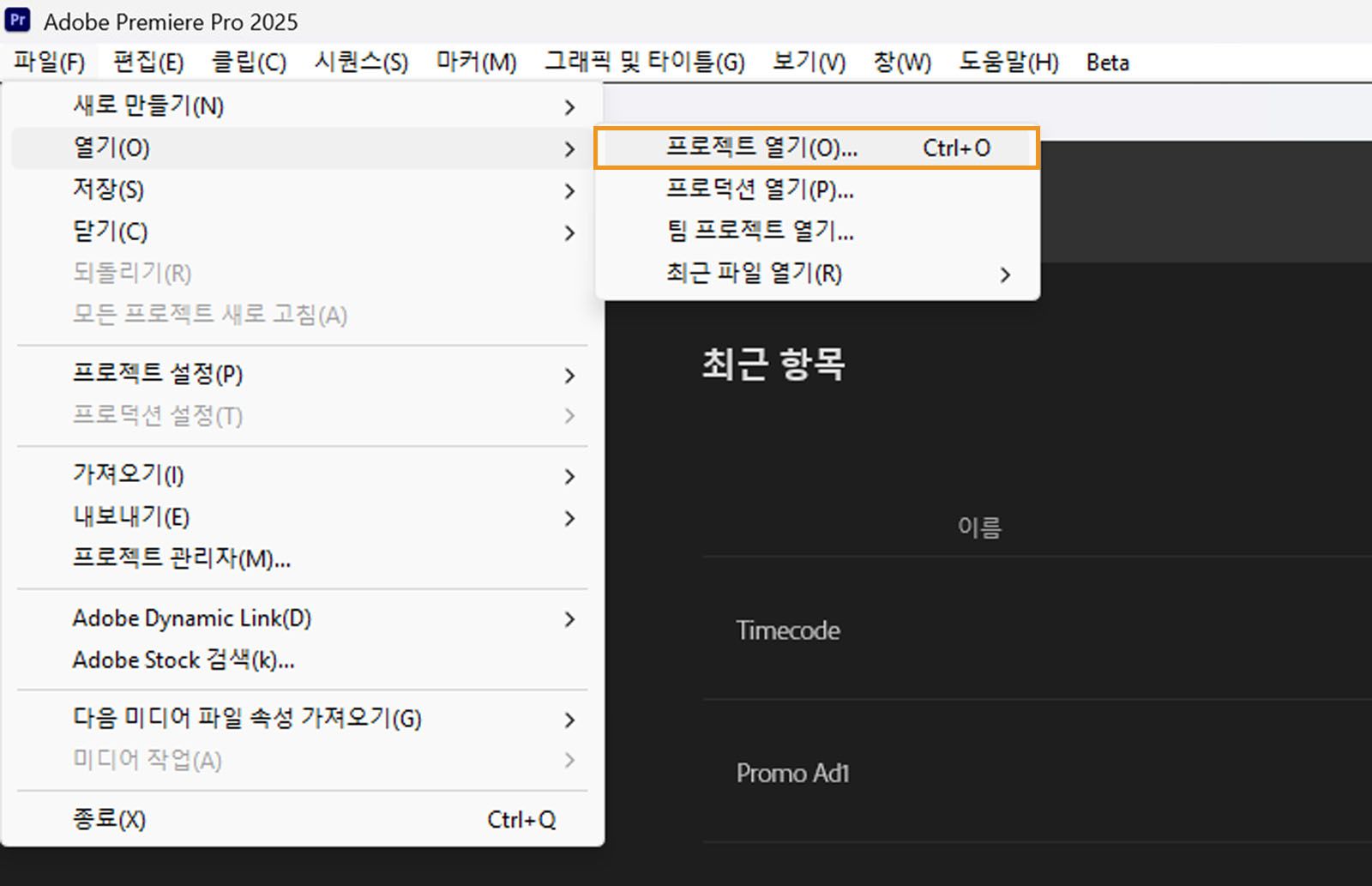The width and height of the screenshot is (1372, 886).
Task: Select 팀 프로젝트 열기... in the submenu
Action: pyautogui.click(x=816, y=231)
